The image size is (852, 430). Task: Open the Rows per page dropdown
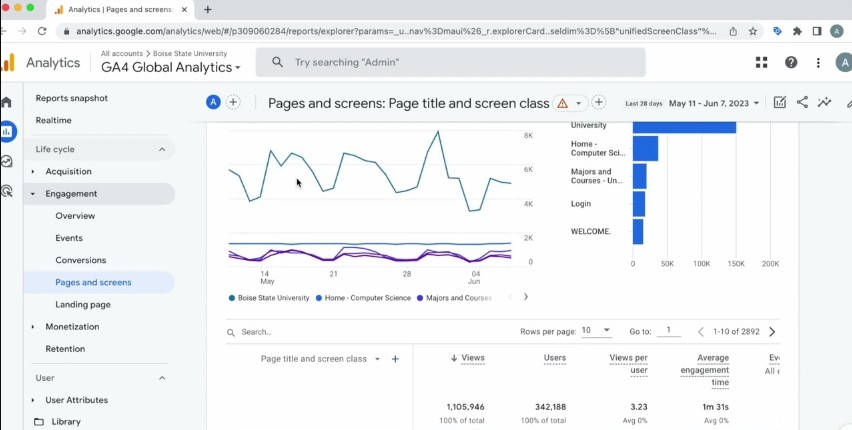coord(596,331)
